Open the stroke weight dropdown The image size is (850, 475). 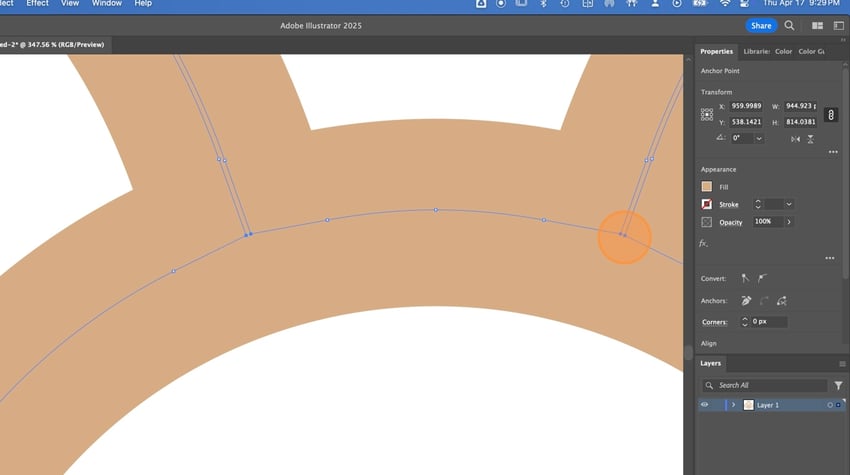[789, 204]
